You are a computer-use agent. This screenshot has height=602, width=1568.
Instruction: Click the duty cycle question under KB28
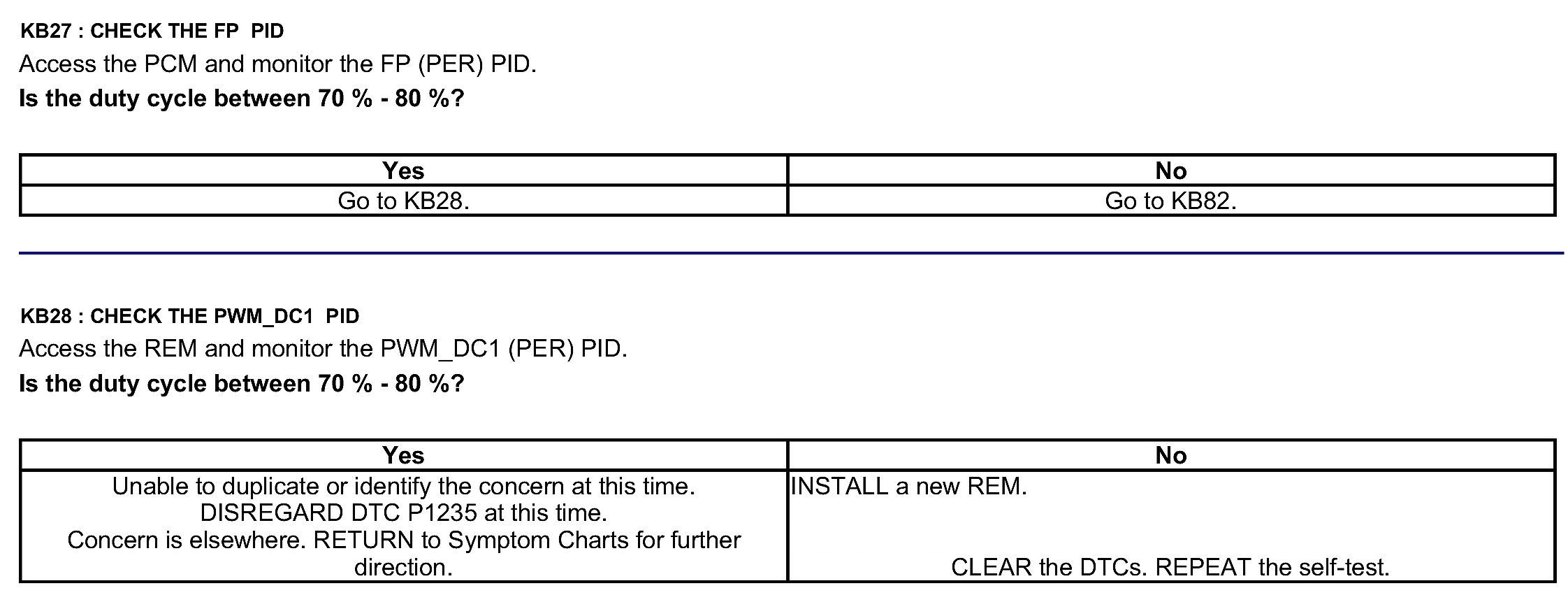pyautogui.click(x=241, y=384)
